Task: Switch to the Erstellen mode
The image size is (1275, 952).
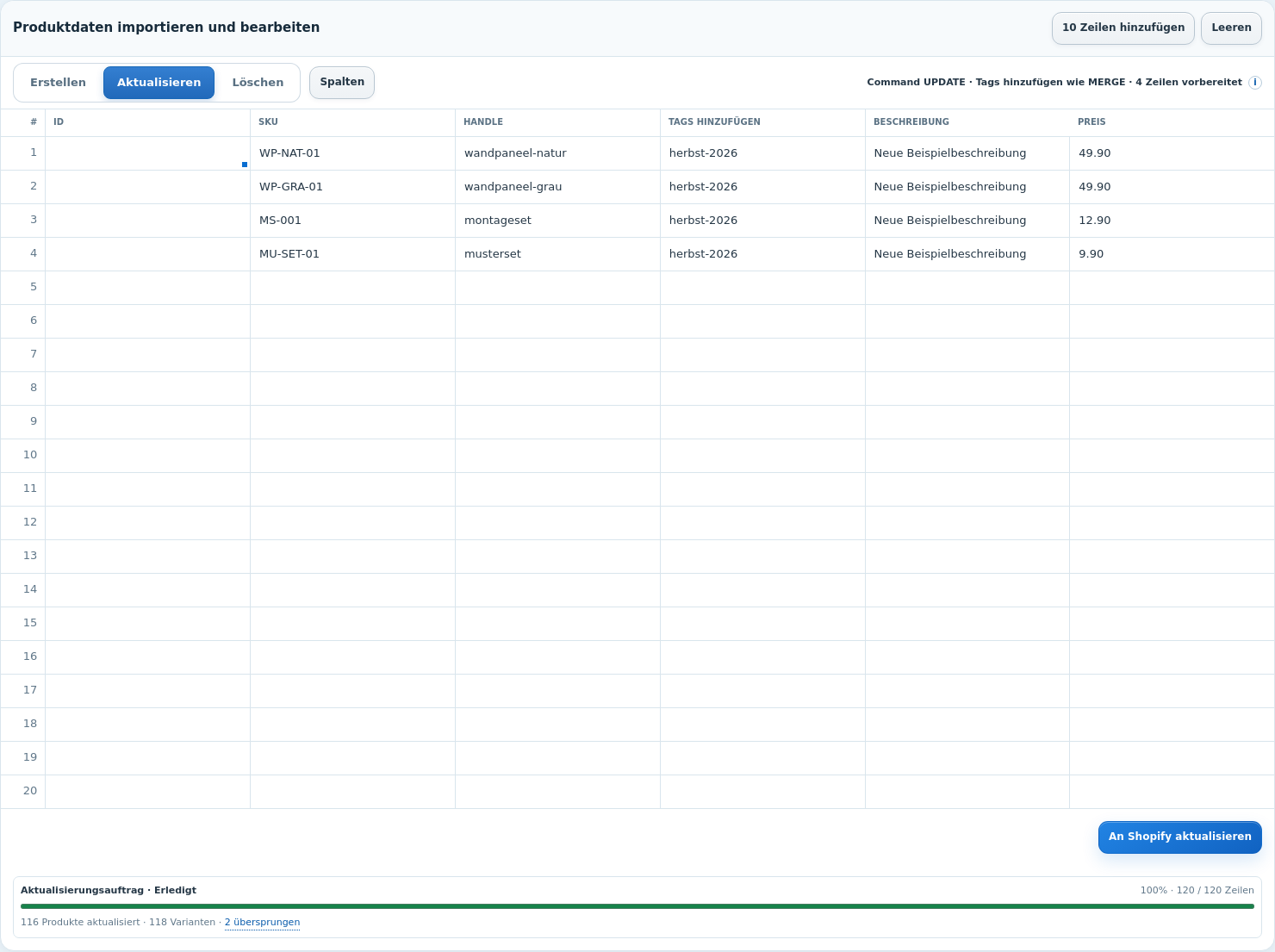Action: (x=58, y=83)
